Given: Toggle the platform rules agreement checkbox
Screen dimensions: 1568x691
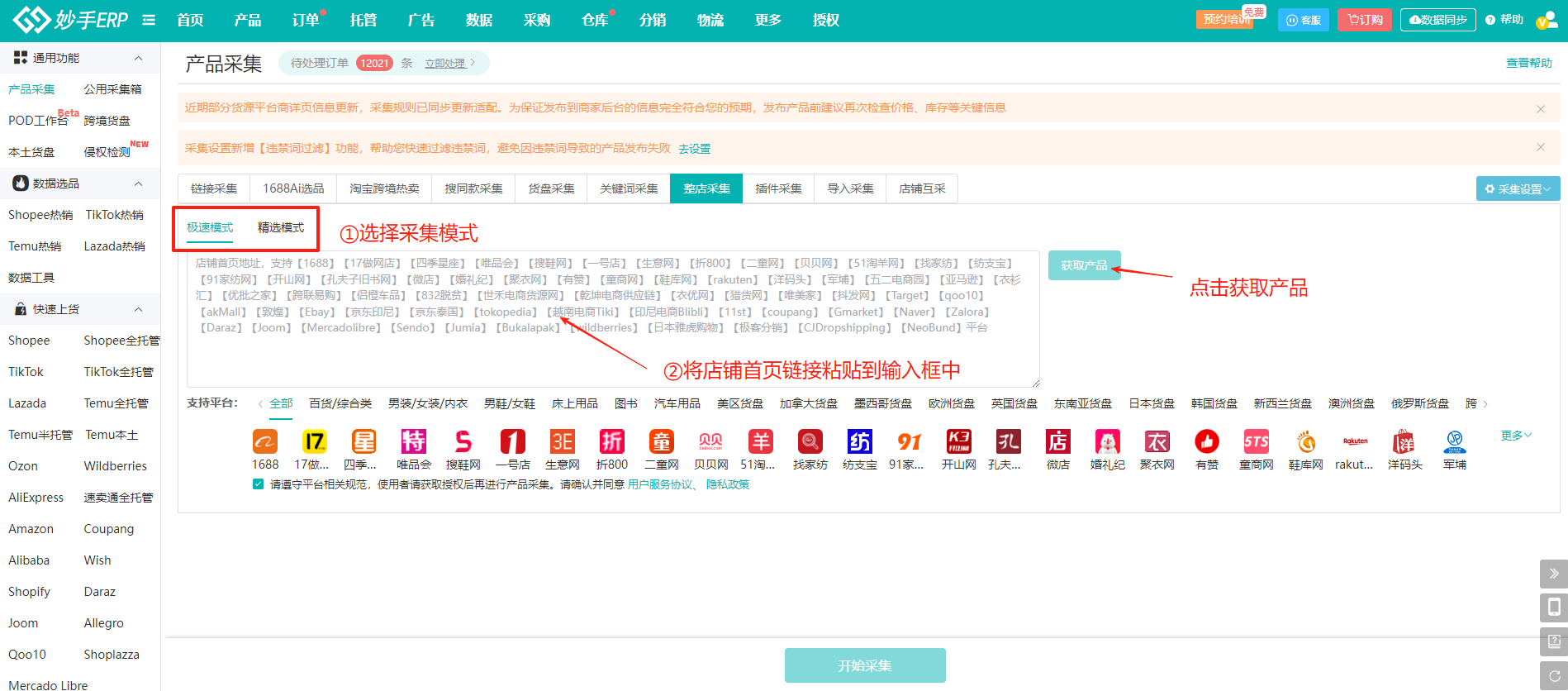Looking at the screenshot, I should click(x=259, y=484).
